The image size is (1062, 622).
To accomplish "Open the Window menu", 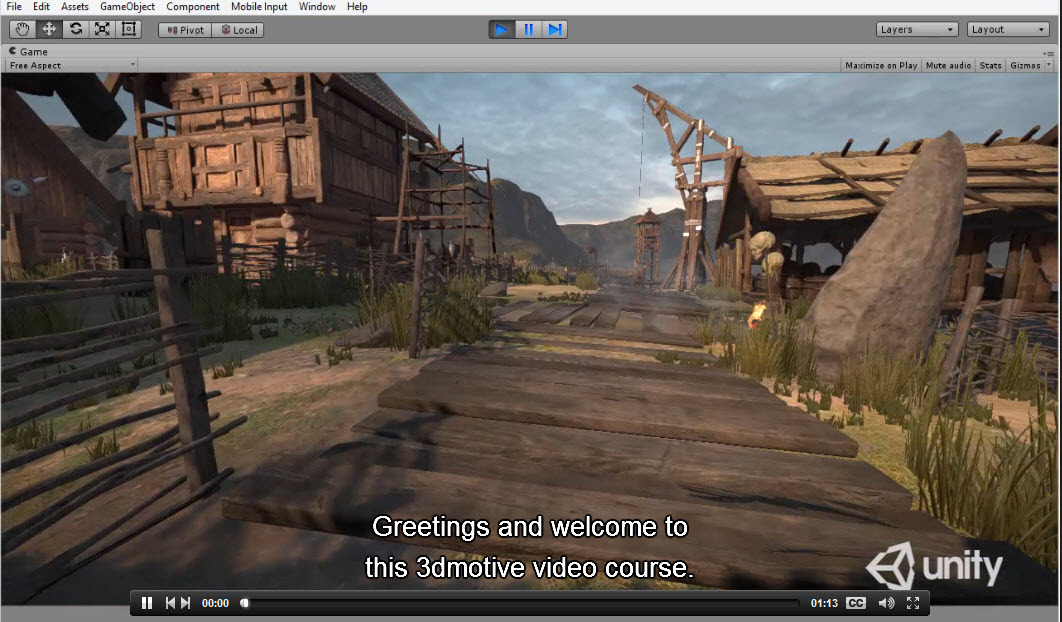I will (x=317, y=7).
